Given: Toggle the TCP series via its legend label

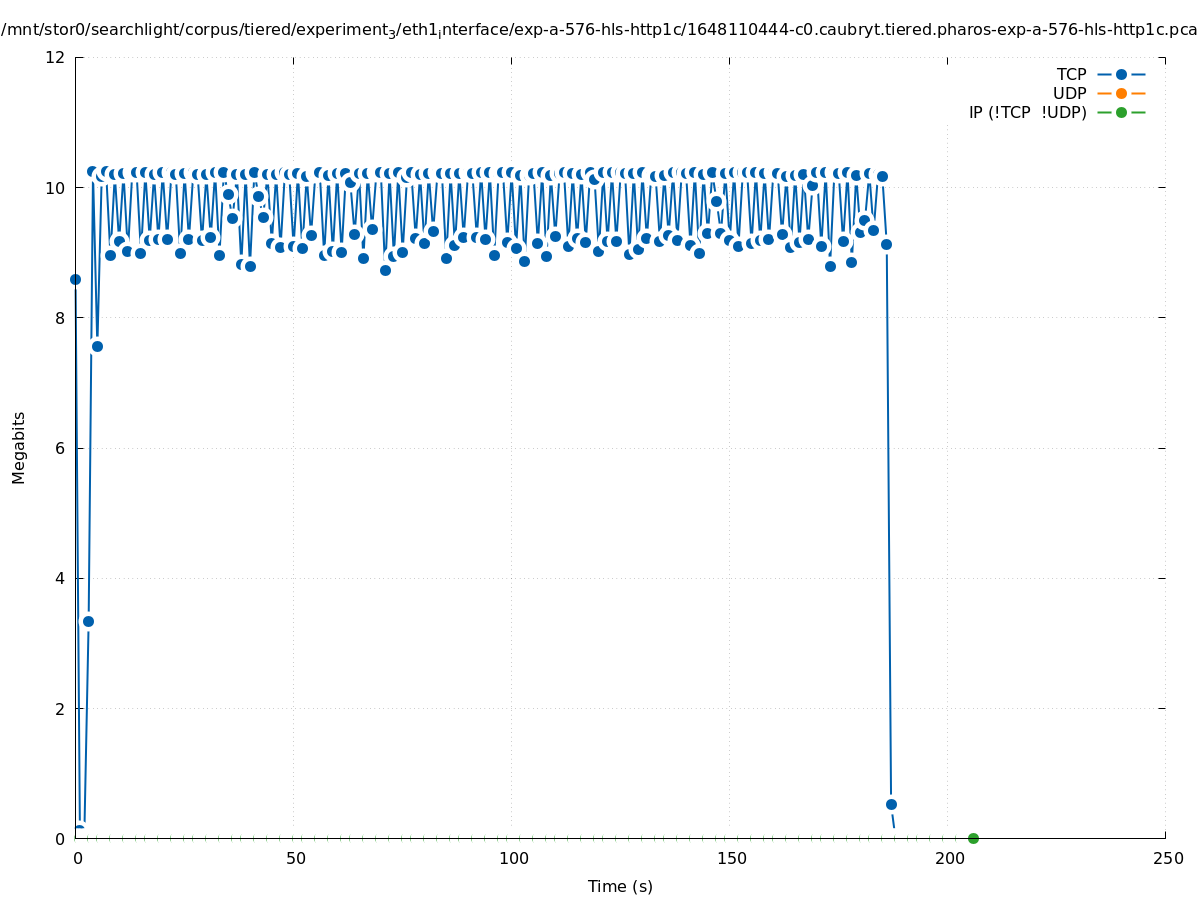Looking at the screenshot, I should (x=1071, y=74).
